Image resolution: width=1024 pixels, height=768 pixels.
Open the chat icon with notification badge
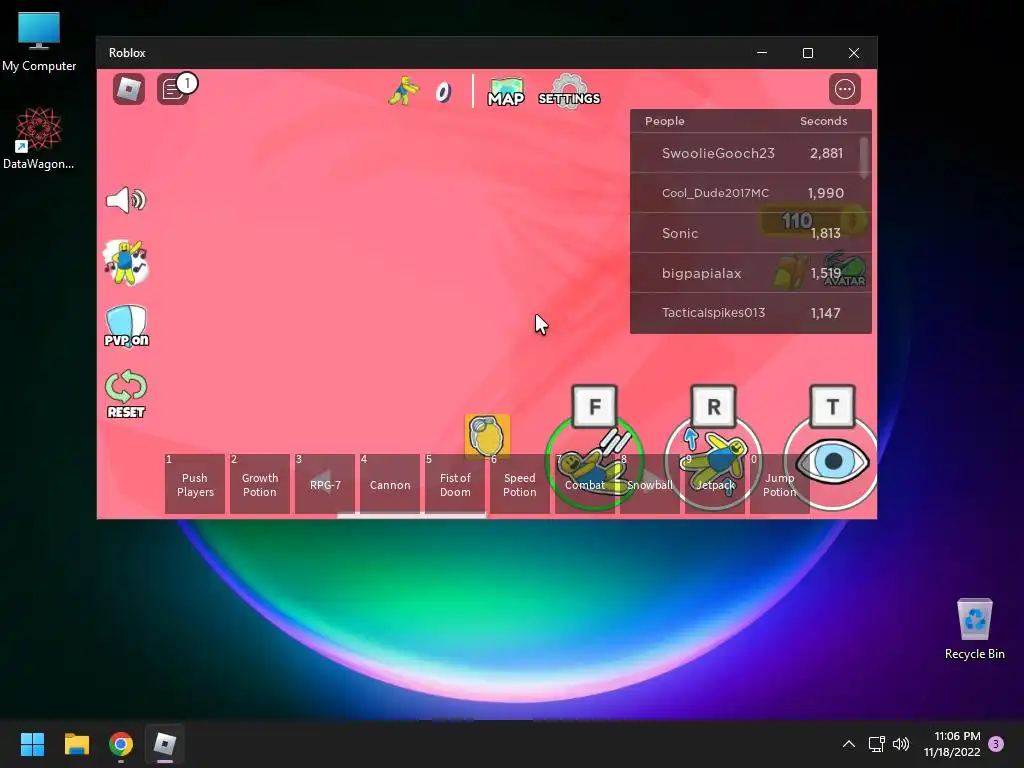(x=175, y=89)
